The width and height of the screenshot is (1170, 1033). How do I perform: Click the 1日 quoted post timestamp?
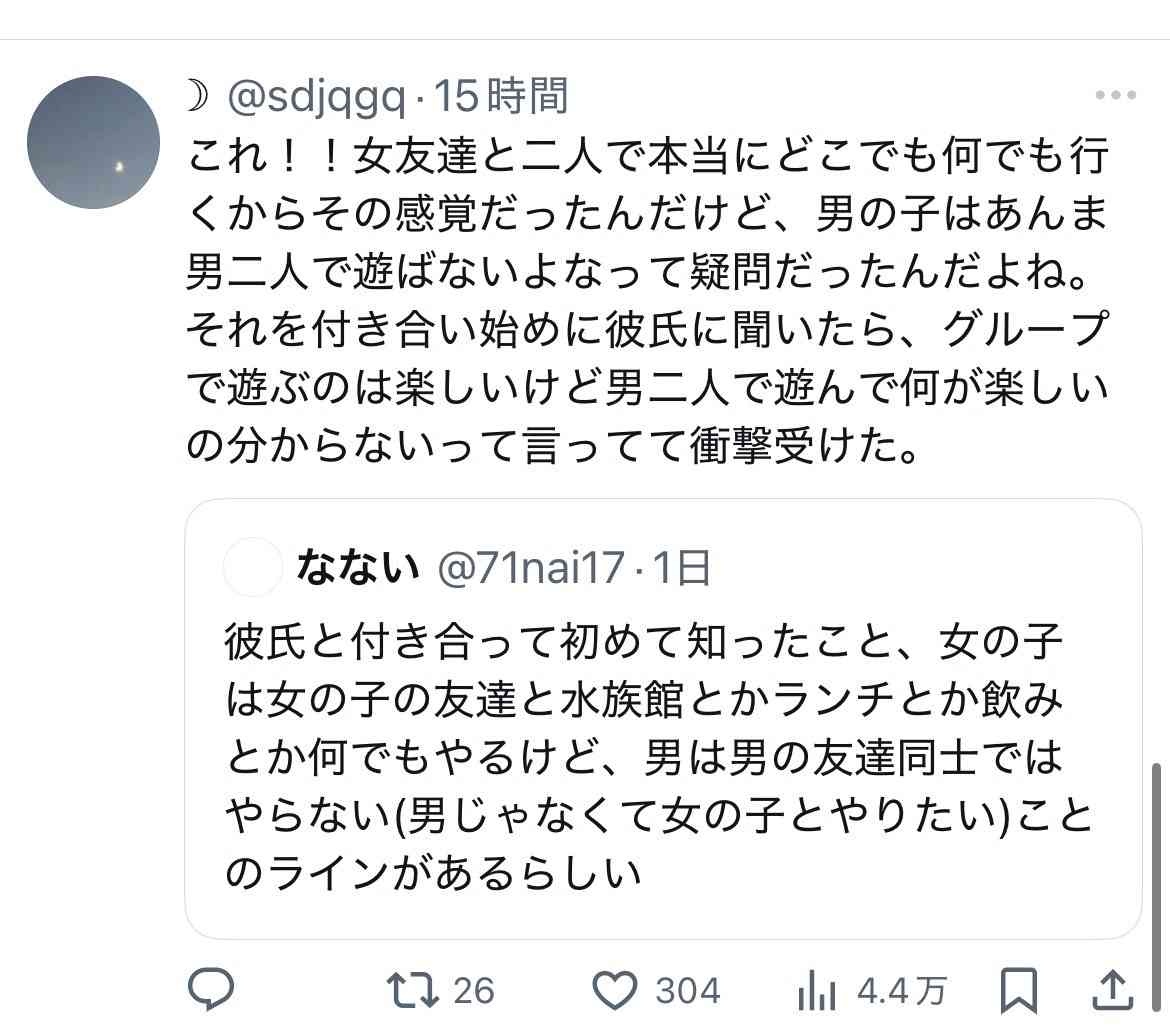point(682,568)
